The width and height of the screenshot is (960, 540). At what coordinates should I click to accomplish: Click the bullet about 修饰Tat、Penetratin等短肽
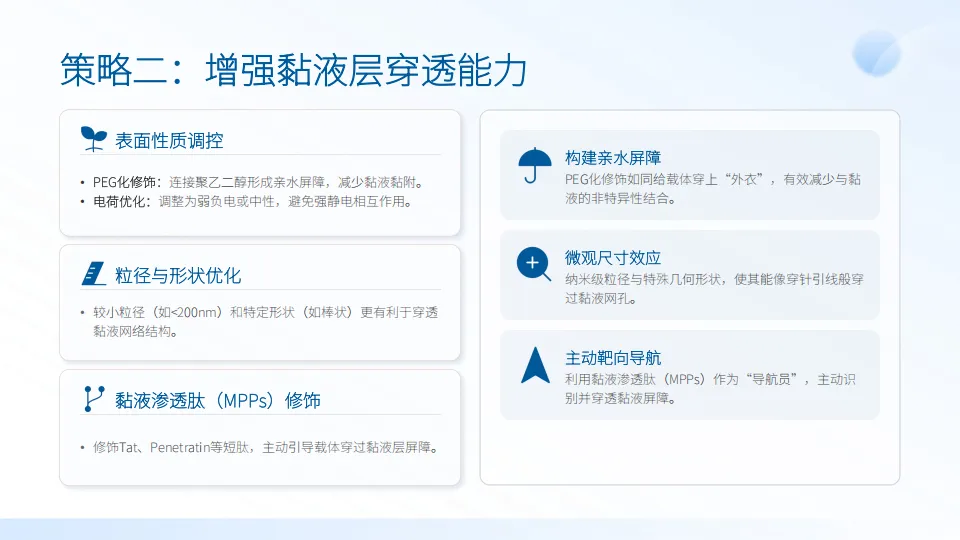point(261,448)
